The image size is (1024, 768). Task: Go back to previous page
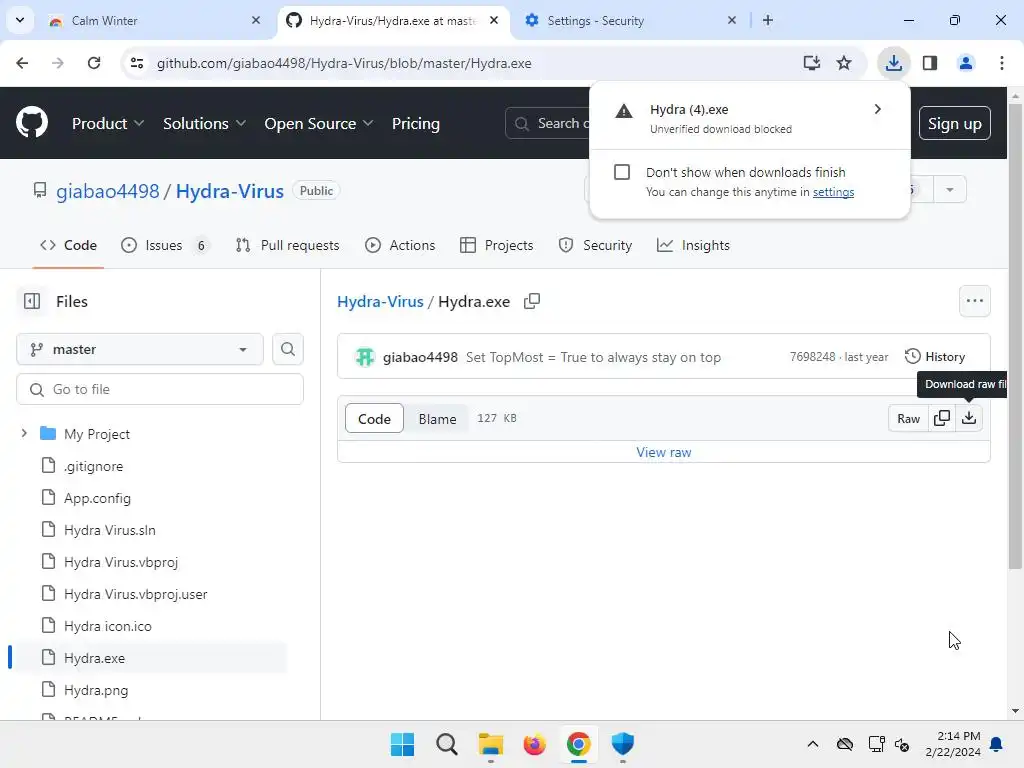tap(22, 63)
